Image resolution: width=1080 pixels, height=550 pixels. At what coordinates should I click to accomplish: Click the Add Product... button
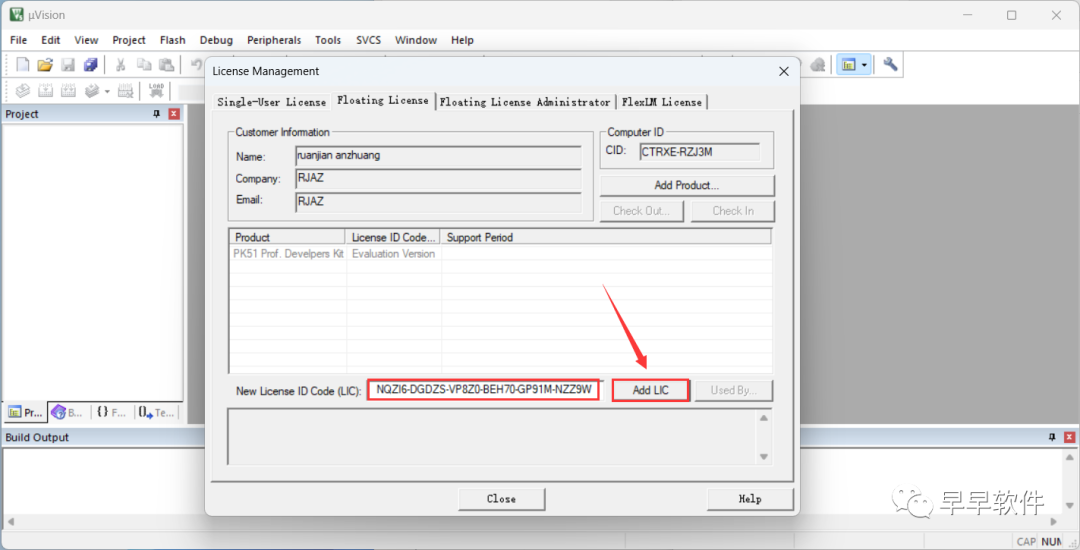(687, 186)
